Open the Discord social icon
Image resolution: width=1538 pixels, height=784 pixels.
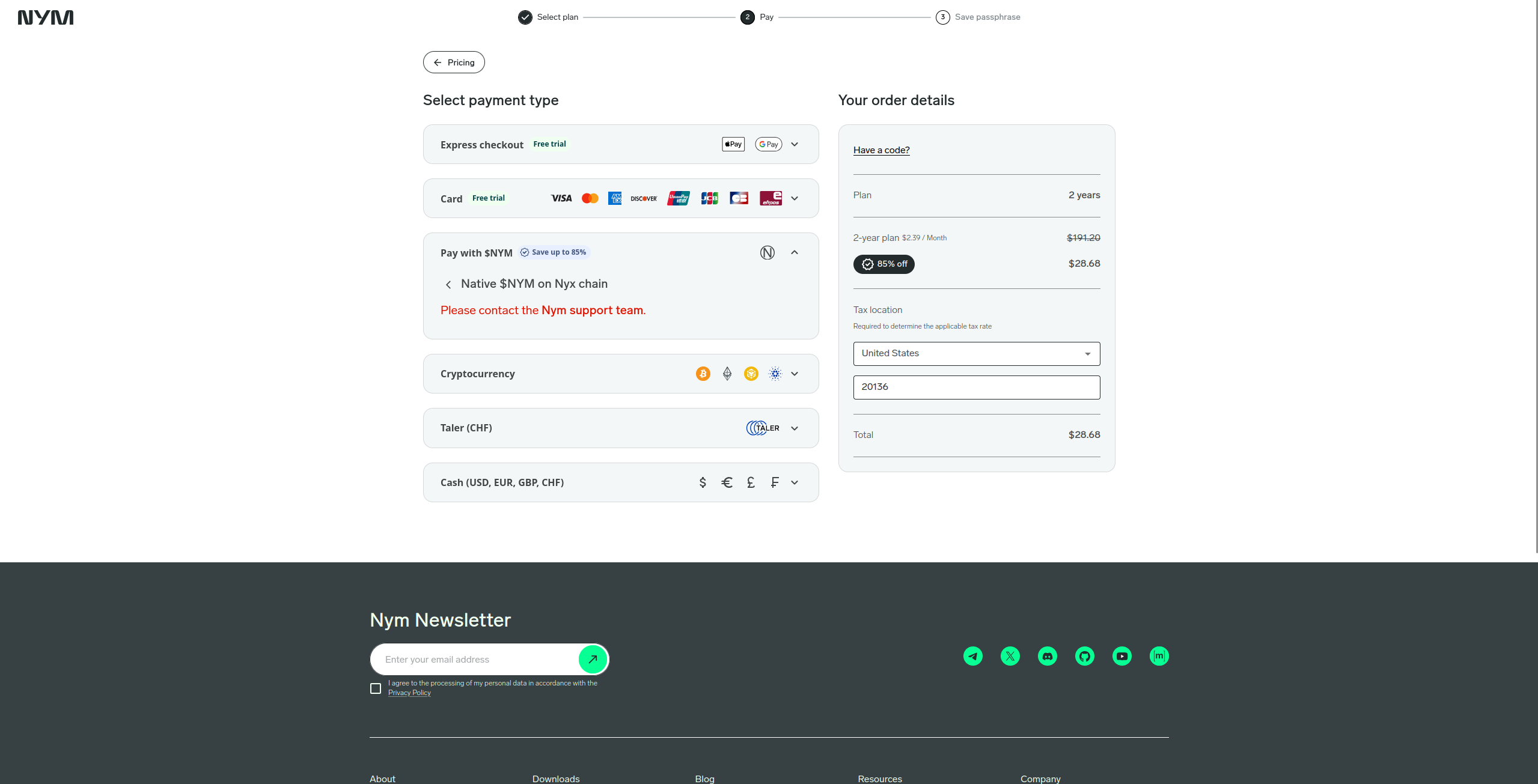click(x=1047, y=656)
